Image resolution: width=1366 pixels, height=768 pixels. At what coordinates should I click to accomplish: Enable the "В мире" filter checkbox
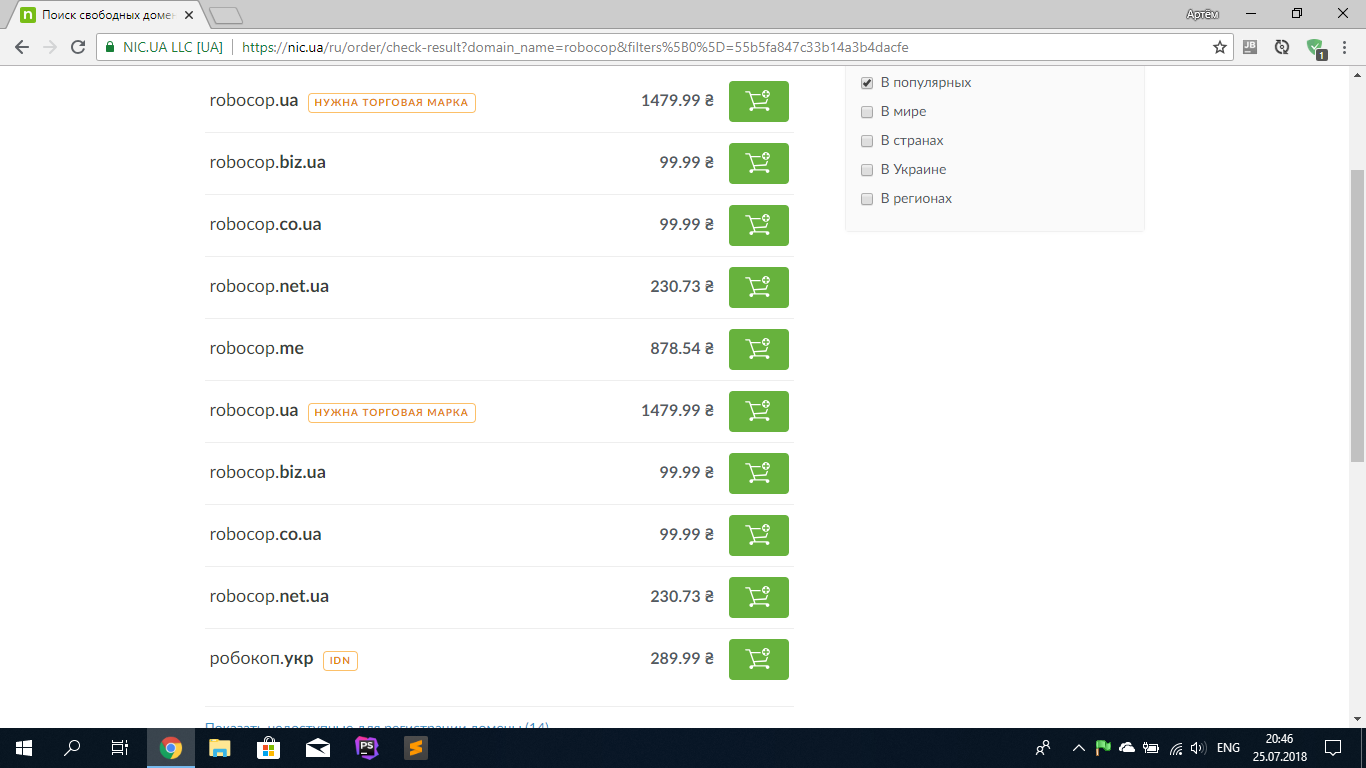pos(867,112)
